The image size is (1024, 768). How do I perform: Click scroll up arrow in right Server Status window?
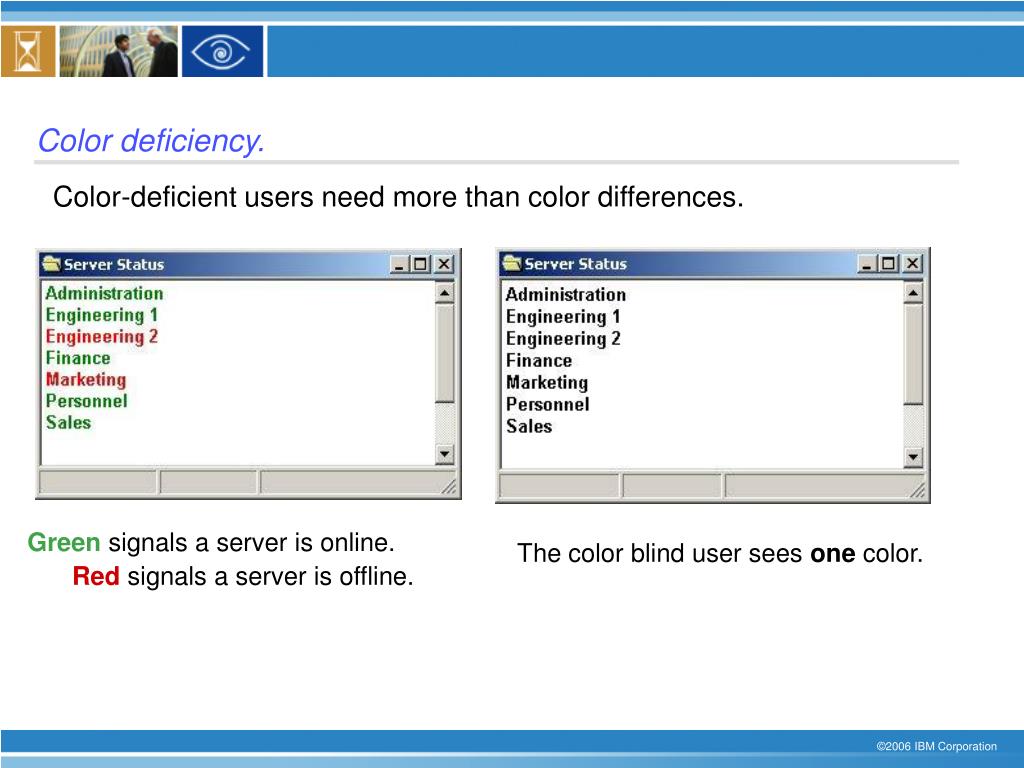(914, 293)
